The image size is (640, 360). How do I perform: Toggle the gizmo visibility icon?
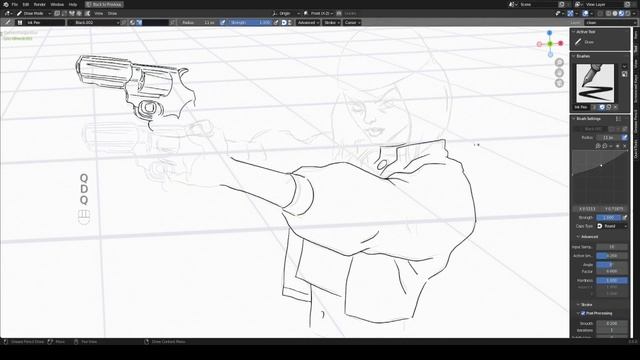571,13
